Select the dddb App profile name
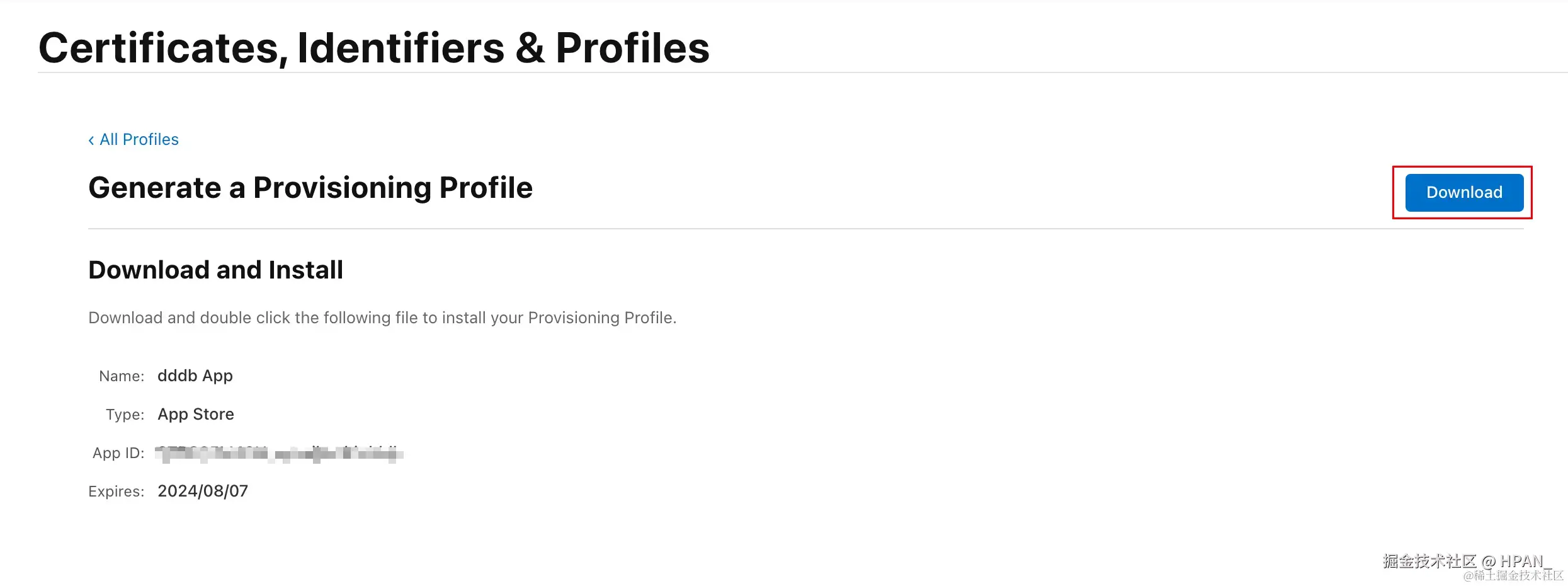 [195, 376]
